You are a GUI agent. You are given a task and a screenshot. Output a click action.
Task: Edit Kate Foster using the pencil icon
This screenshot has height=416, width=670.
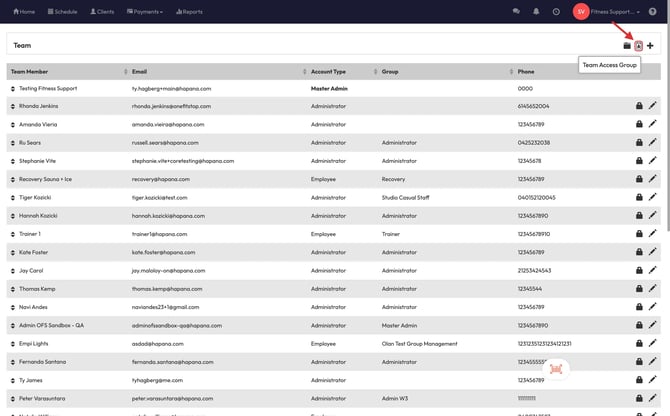[653, 252]
